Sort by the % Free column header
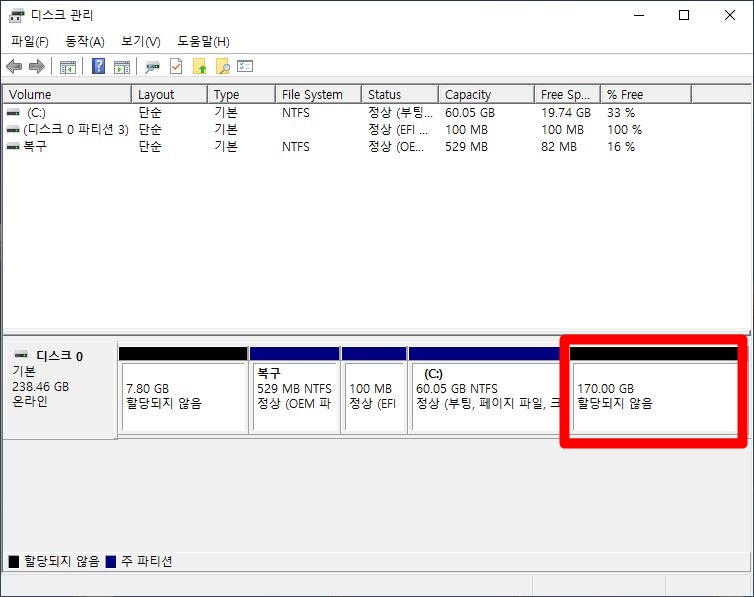Screen dimensions: 754x597 click(x=646, y=94)
